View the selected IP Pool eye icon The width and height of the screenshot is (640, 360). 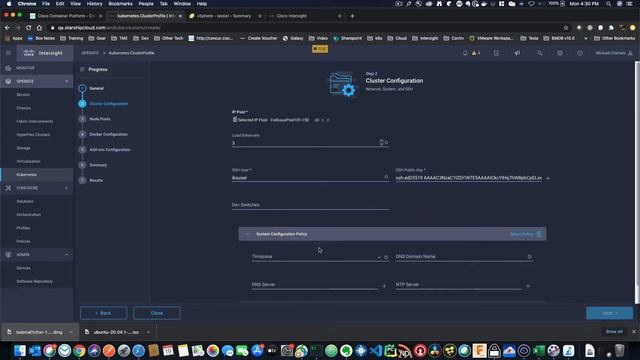tap(317, 120)
